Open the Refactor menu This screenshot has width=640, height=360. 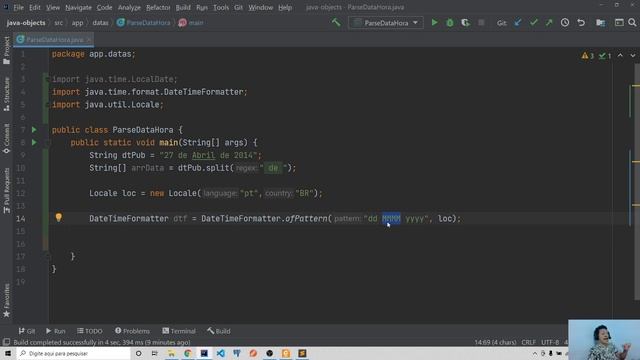158,7
